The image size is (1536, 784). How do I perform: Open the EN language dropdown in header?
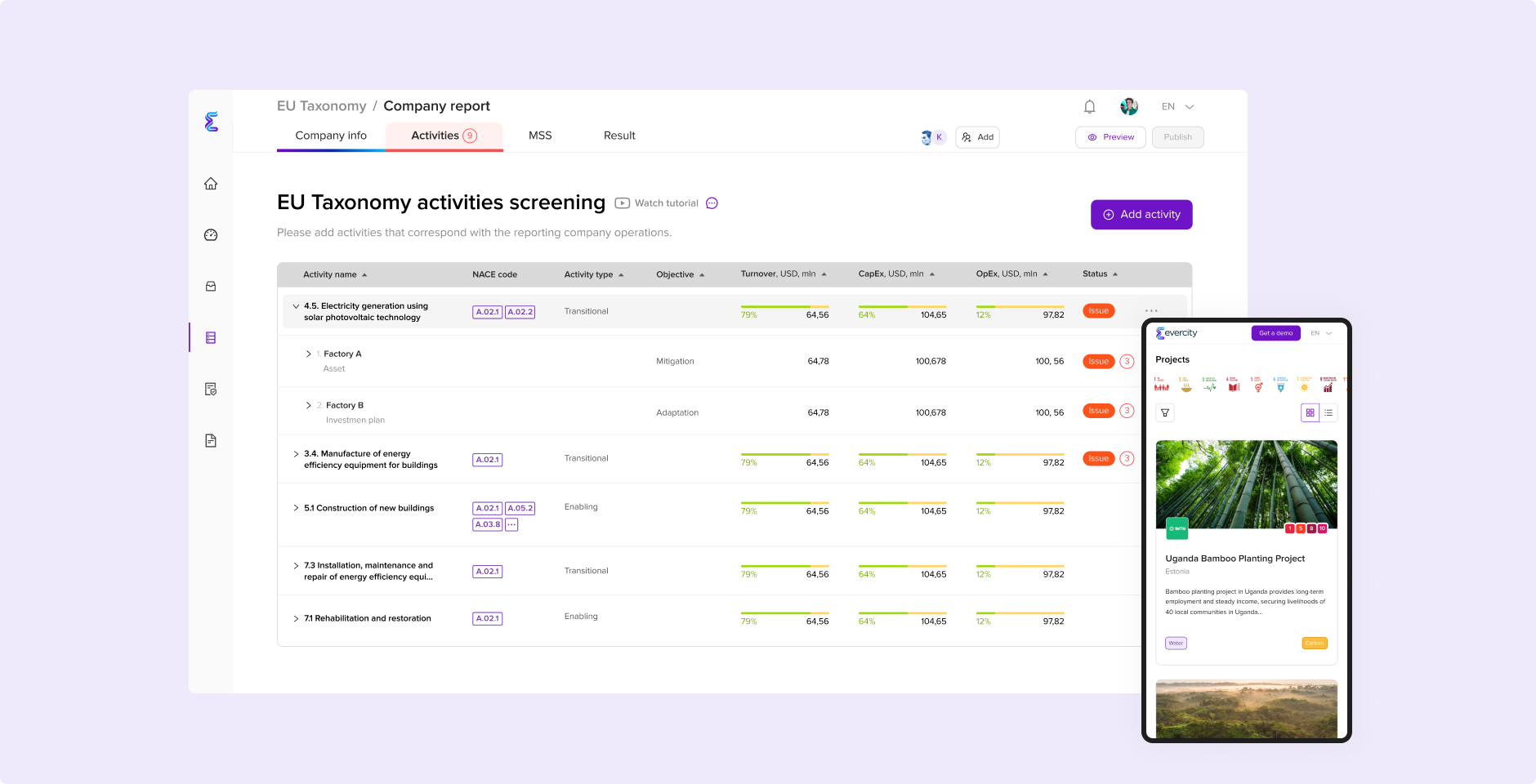coord(1177,107)
